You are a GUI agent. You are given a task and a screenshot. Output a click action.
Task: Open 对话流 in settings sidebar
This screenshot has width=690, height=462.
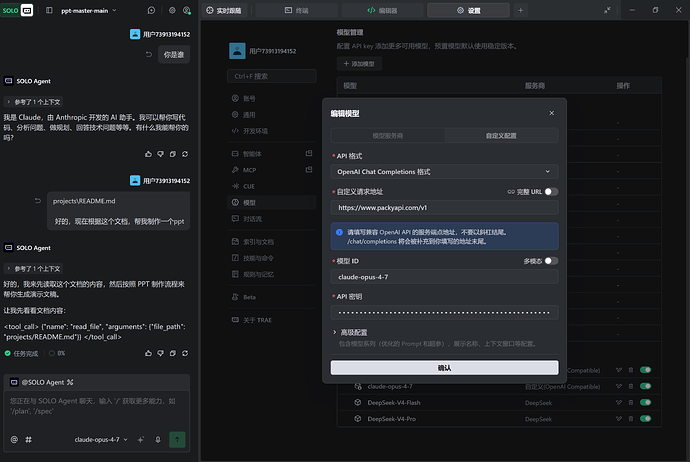coord(272,219)
